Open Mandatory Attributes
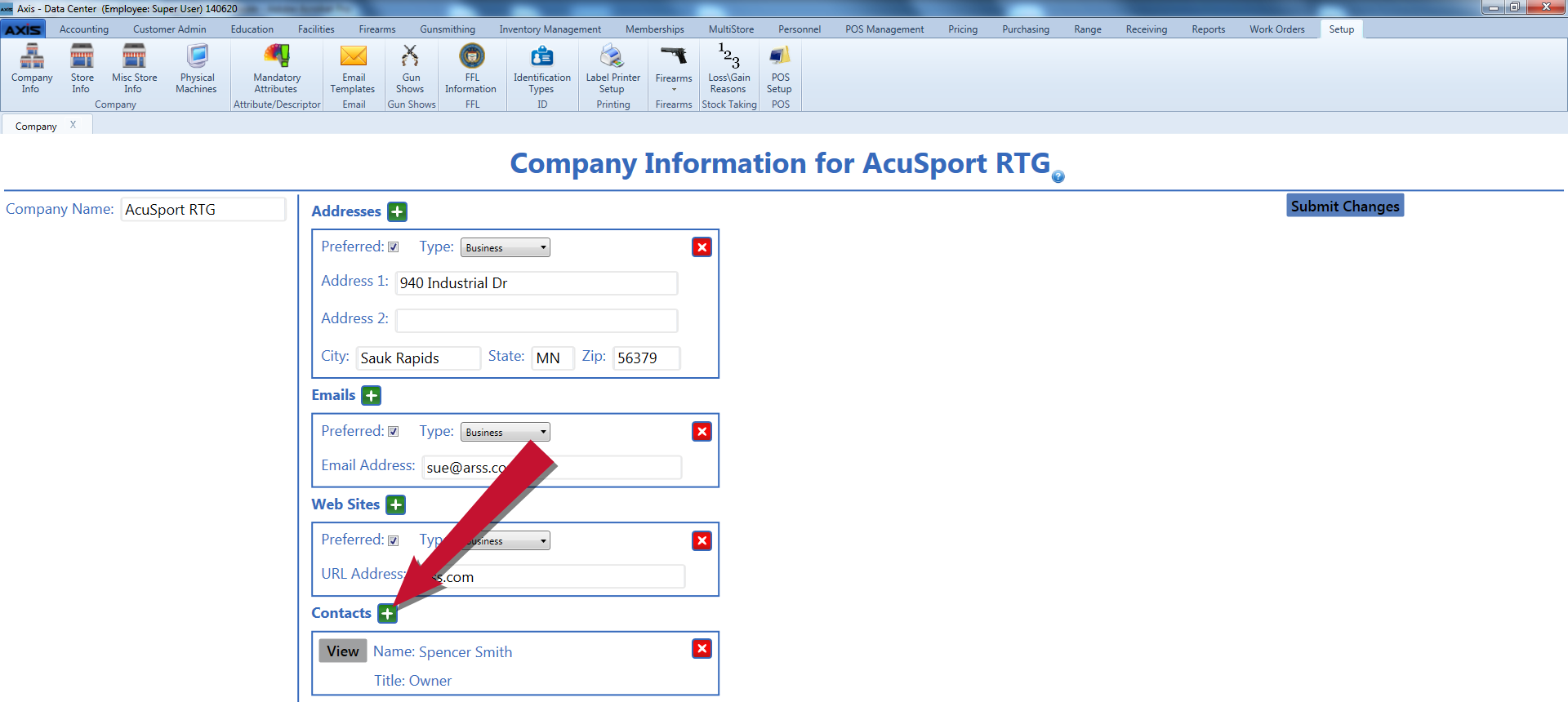Image resolution: width=1568 pixels, height=702 pixels. (276, 69)
